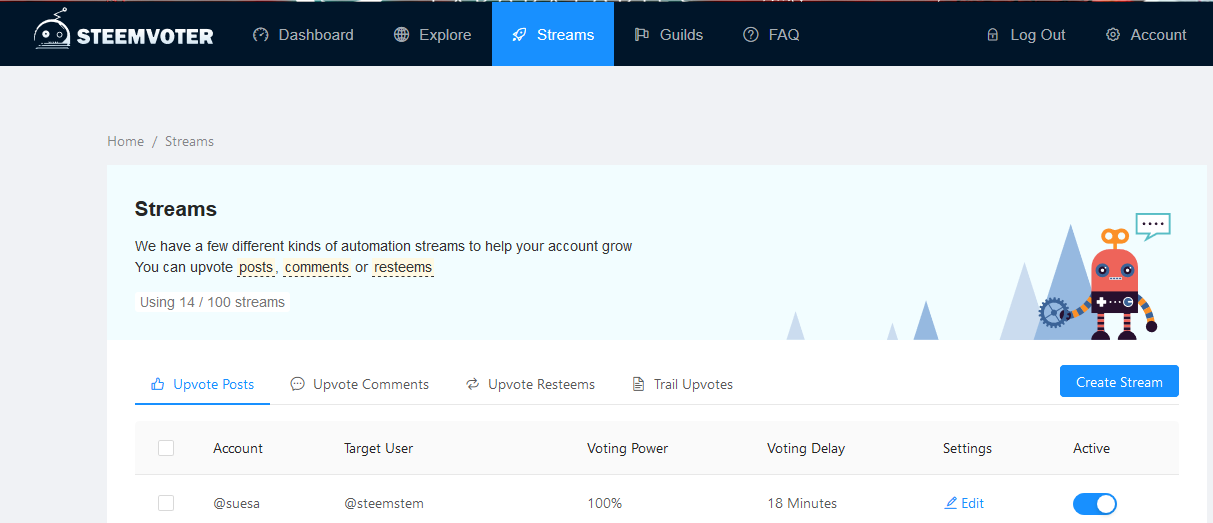The height and width of the screenshot is (523, 1213).
Task: Click the Account gear icon
Action: point(1113,35)
